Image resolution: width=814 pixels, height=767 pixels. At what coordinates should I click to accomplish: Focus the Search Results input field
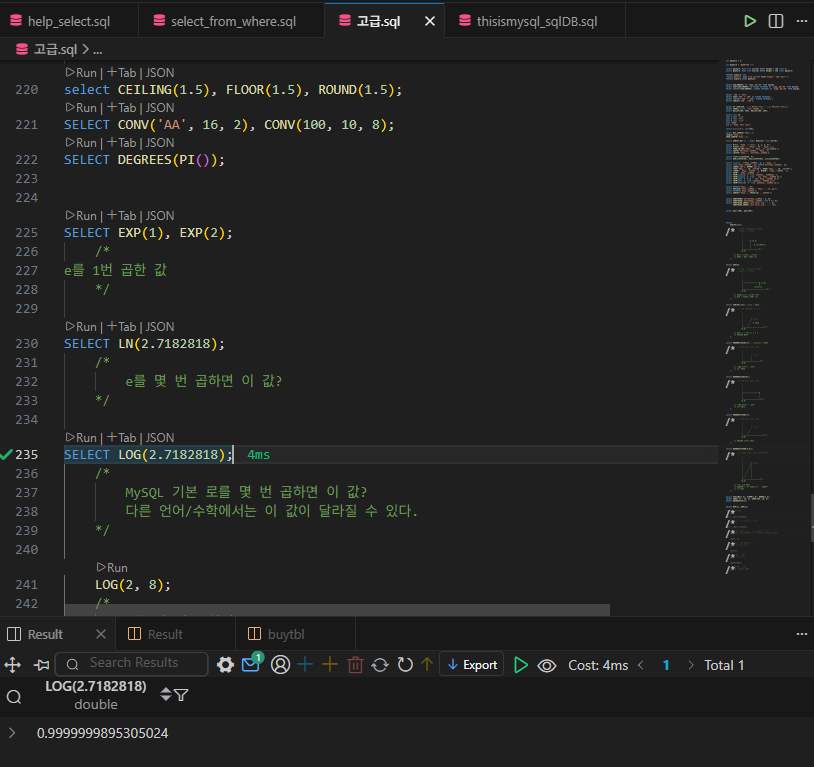132,664
